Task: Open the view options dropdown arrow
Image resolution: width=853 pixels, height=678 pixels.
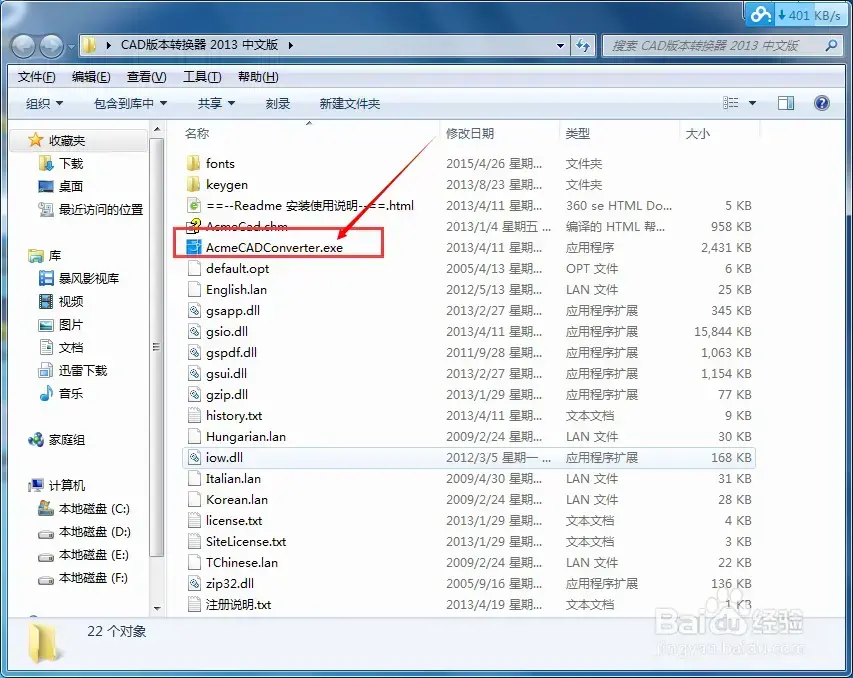Action: tap(752, 103)
